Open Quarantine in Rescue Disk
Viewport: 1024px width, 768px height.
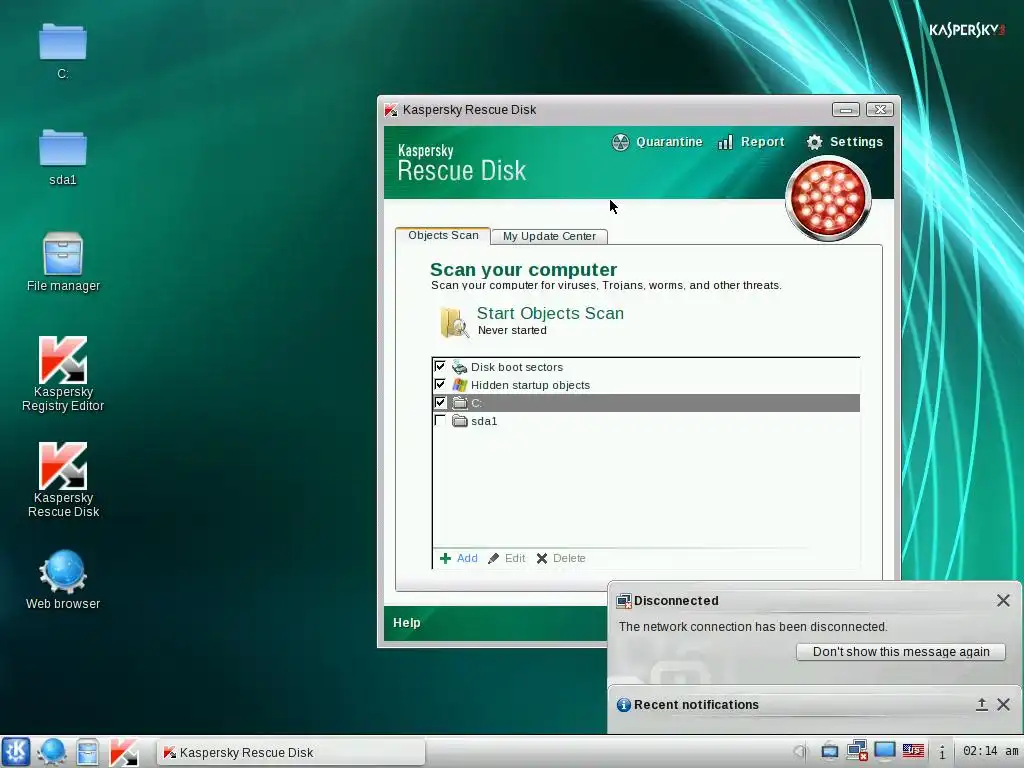[658, 142]
